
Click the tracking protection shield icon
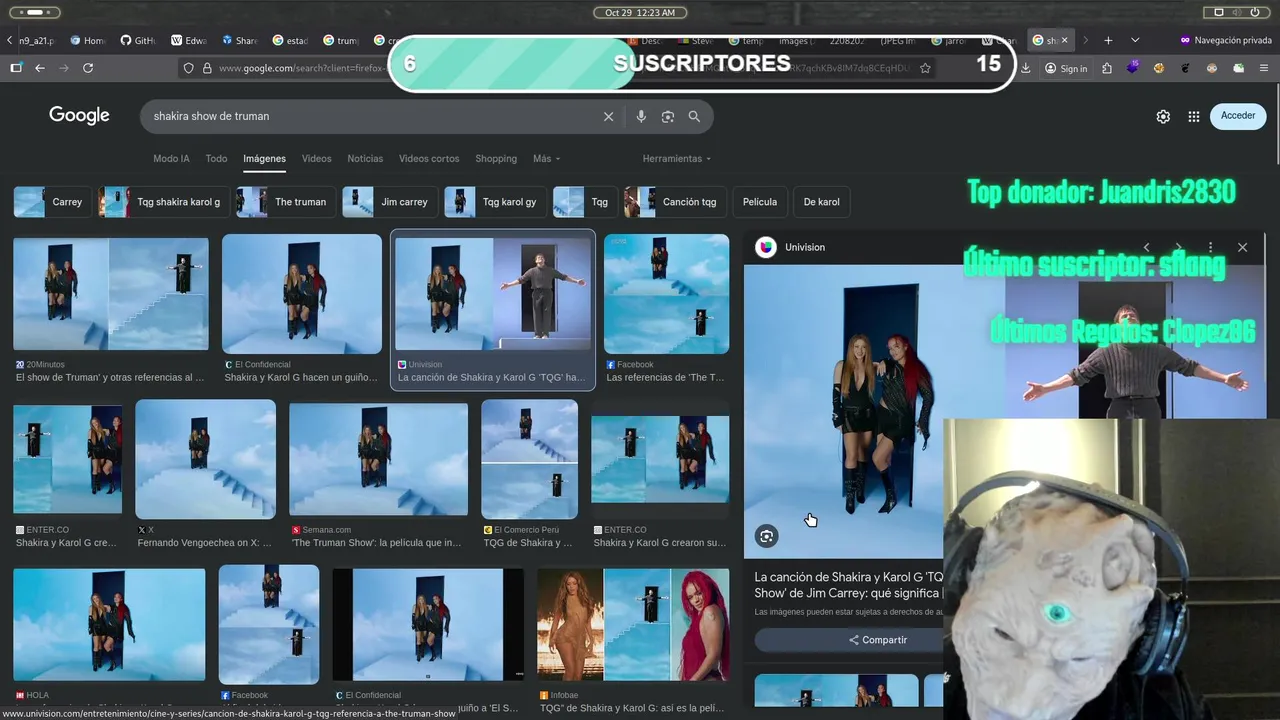(x=188, y=68)
